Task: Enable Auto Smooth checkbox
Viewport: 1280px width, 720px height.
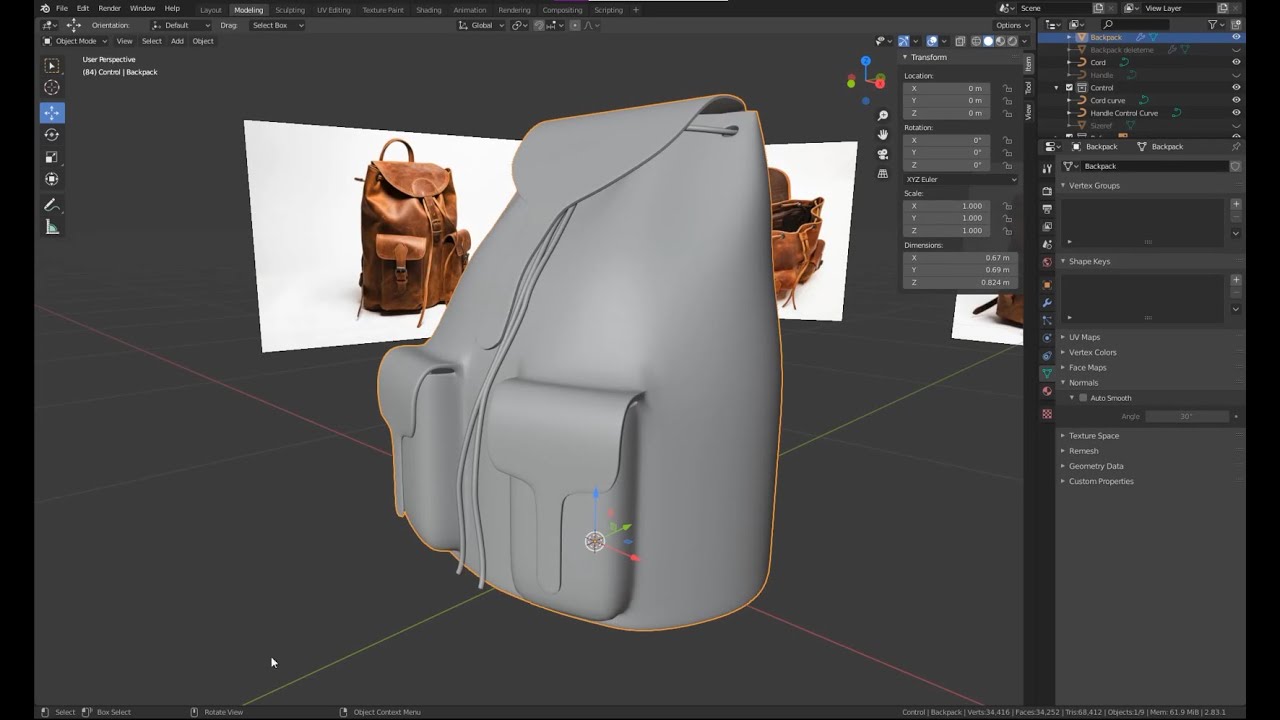Action: [x=1083, y=398]
